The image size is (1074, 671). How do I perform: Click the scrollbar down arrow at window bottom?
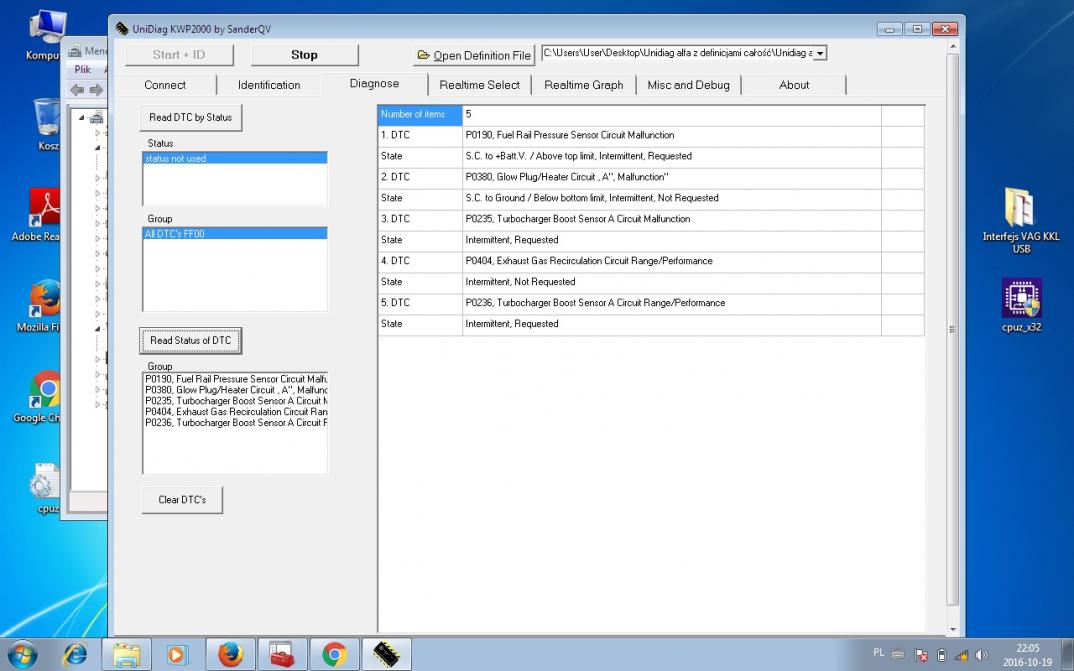[952, 629]
